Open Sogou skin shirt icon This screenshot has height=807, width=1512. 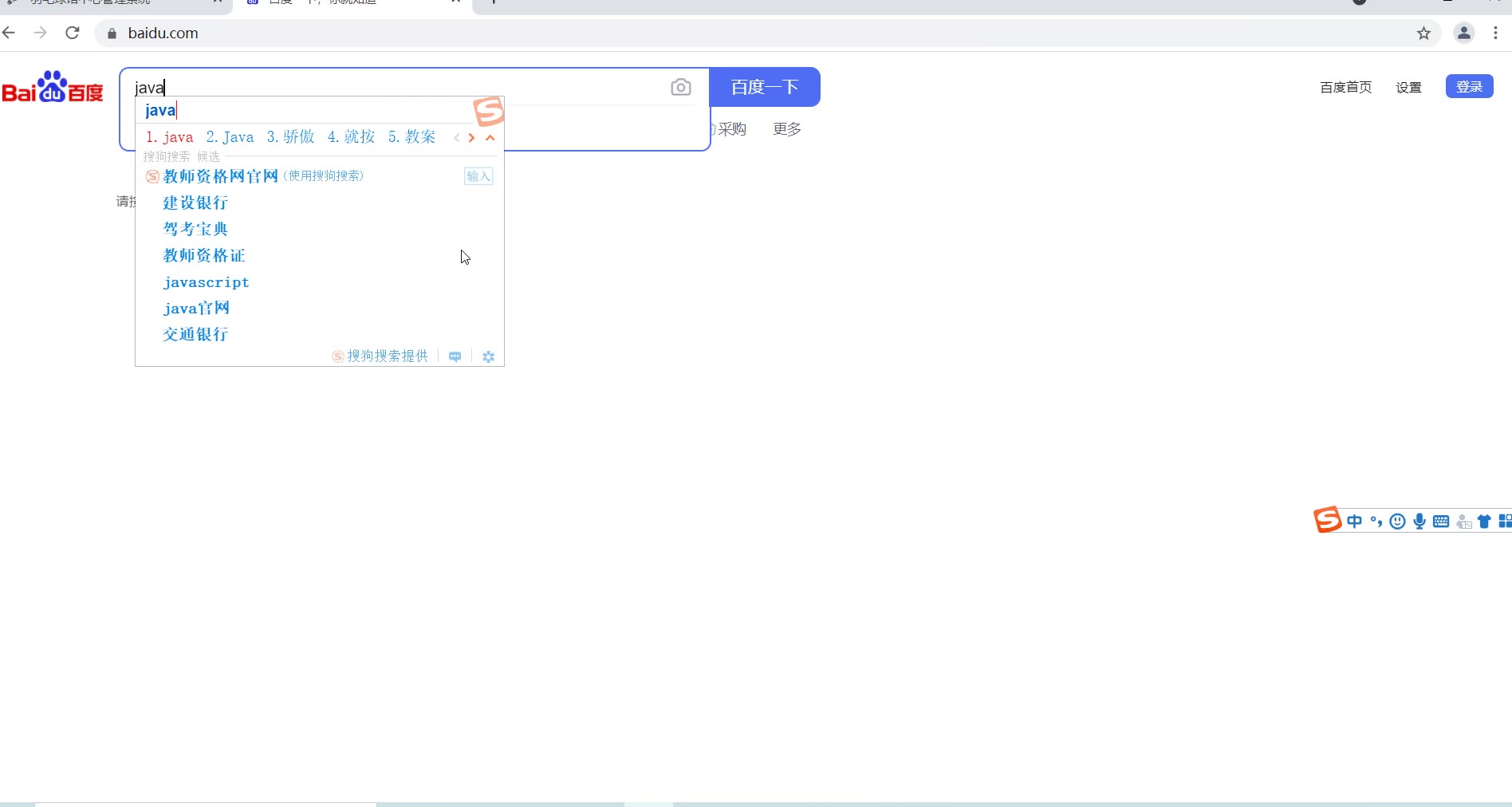coord(1484,522)
